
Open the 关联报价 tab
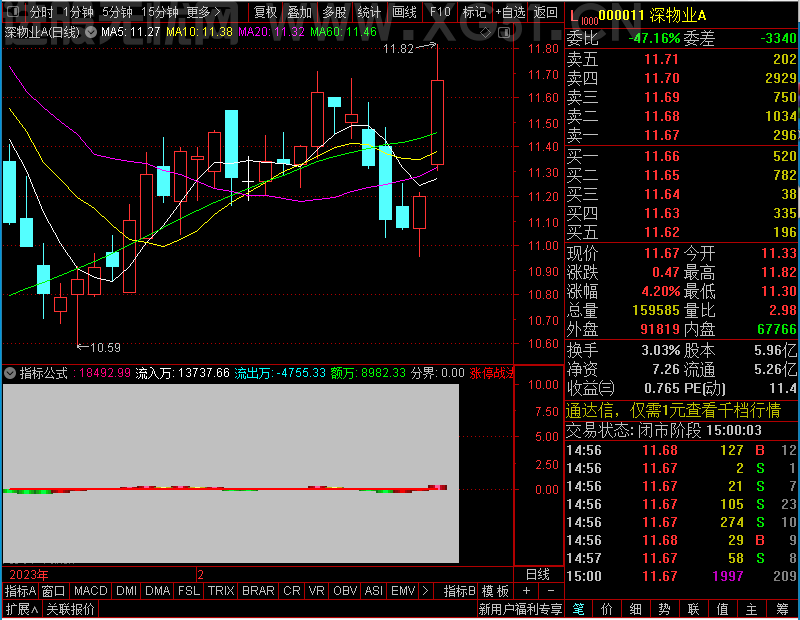point(70,609)
